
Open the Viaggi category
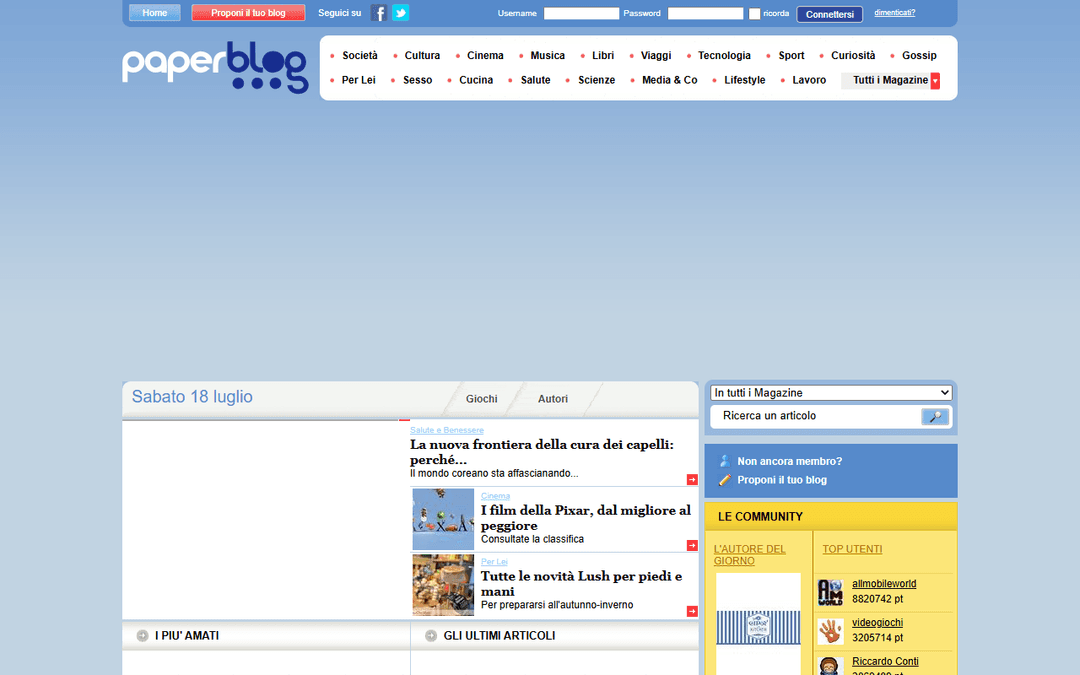tap(656, 56)
